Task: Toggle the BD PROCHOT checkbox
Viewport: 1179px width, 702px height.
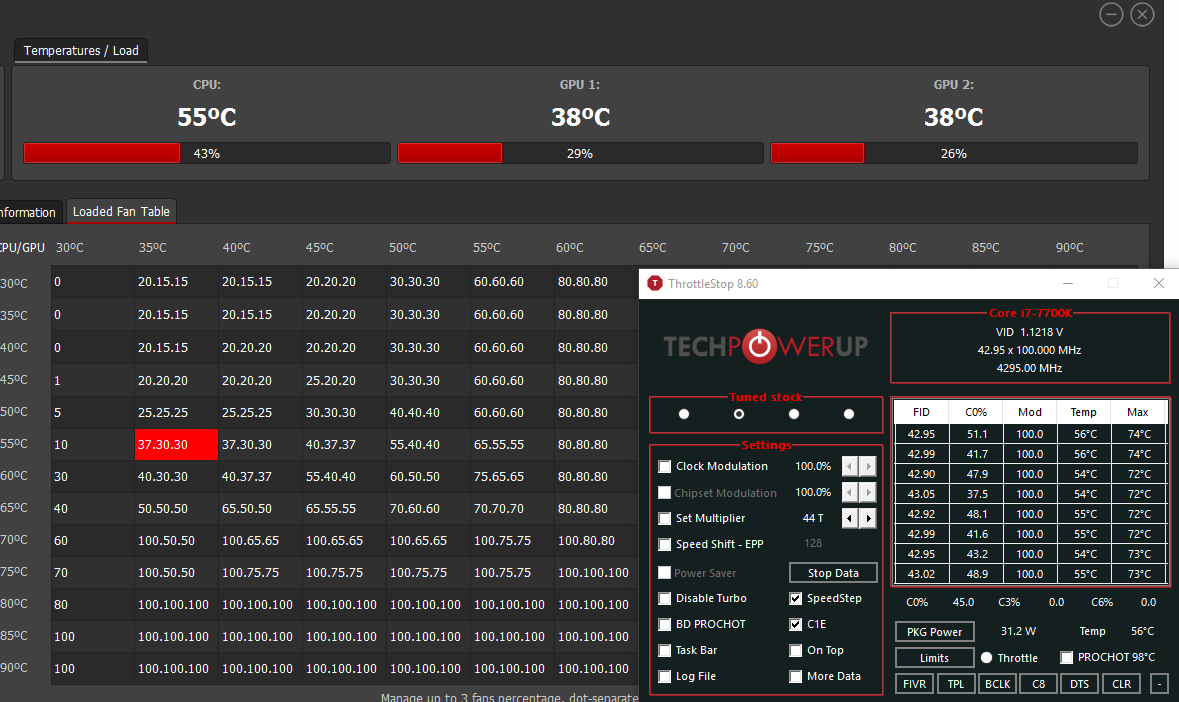Action: (665, 625)
